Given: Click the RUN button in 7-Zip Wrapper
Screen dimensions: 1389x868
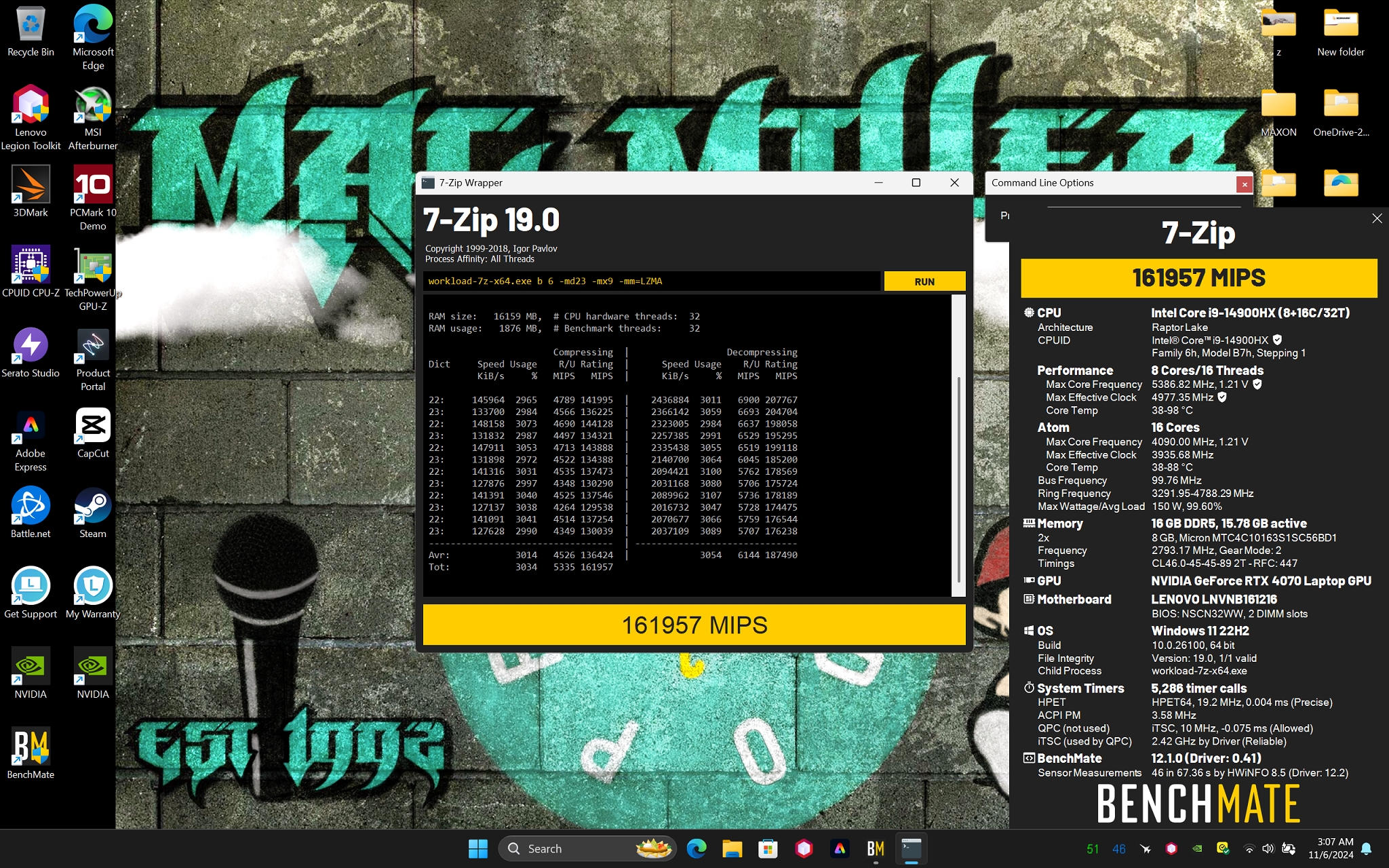Looking at the screenshot, I should pyautogui.click(x=924, y=281).
